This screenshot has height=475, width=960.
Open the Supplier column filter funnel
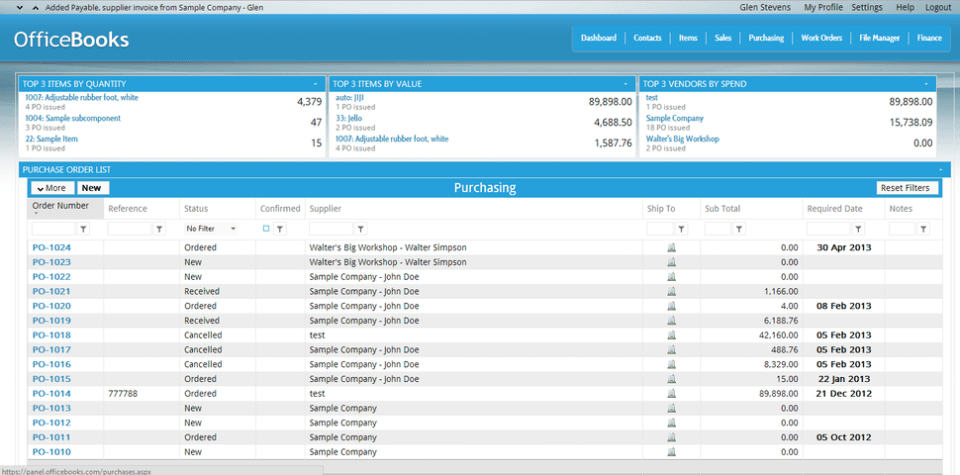click(x=361, y=229)
